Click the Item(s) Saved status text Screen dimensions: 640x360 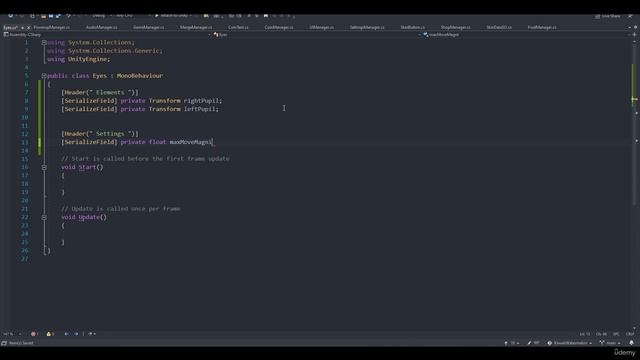tap(21, 343)
